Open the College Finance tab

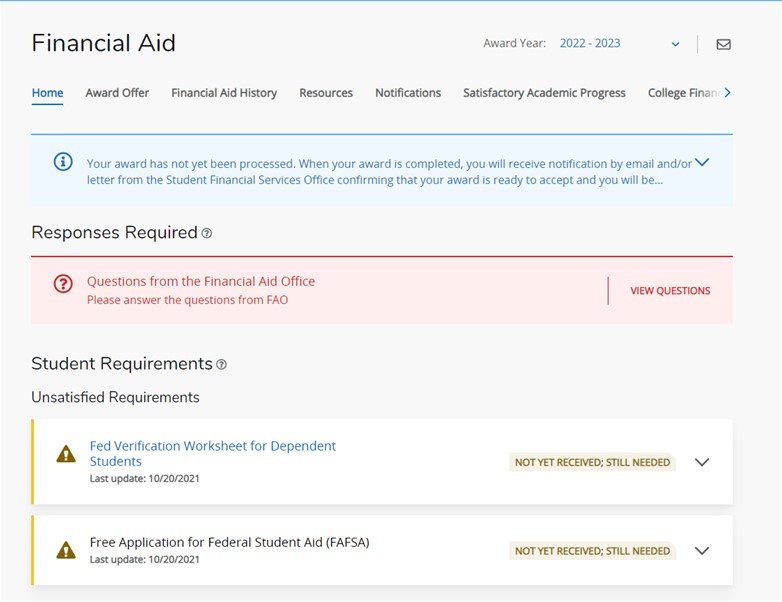click(683, 93)
